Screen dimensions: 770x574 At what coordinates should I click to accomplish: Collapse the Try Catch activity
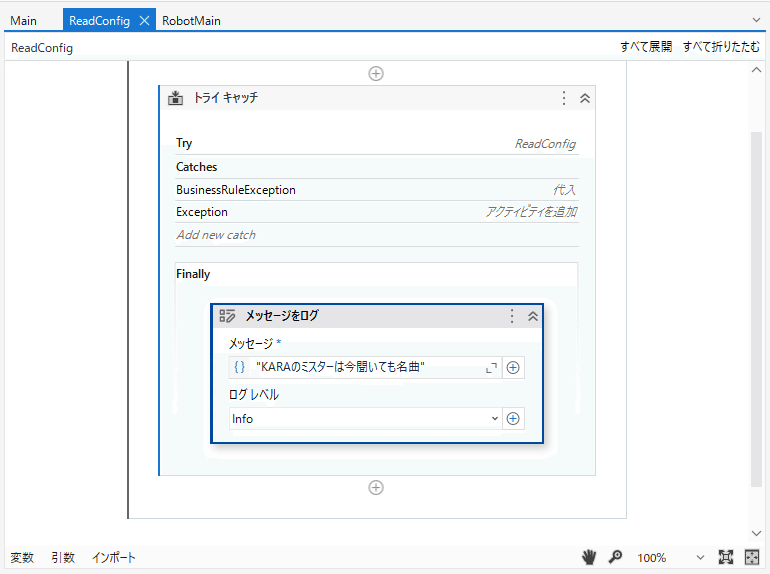tap(584, 98)
